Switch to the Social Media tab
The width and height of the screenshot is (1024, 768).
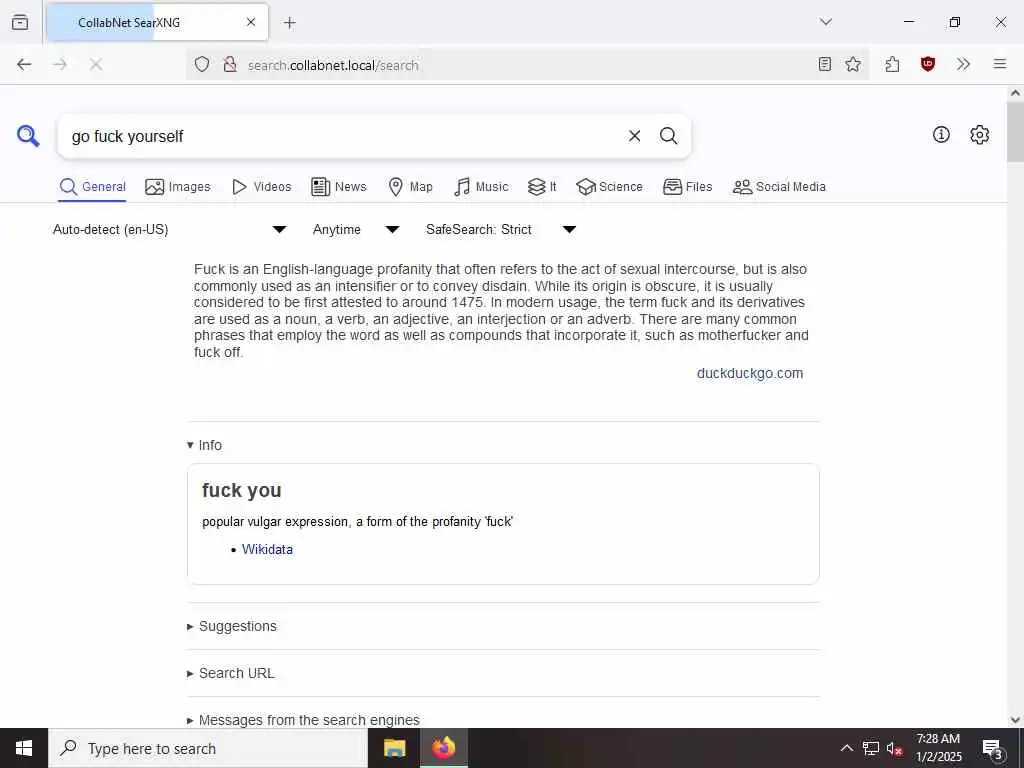[x=779, y=187]
